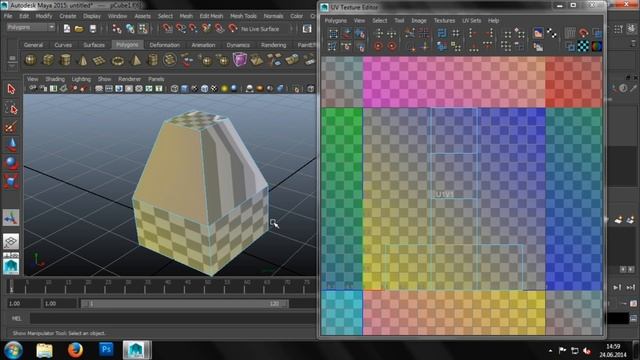Create a polygon cube from the shelf
Viewport: 640px width, 360px height.
(48, 60)
